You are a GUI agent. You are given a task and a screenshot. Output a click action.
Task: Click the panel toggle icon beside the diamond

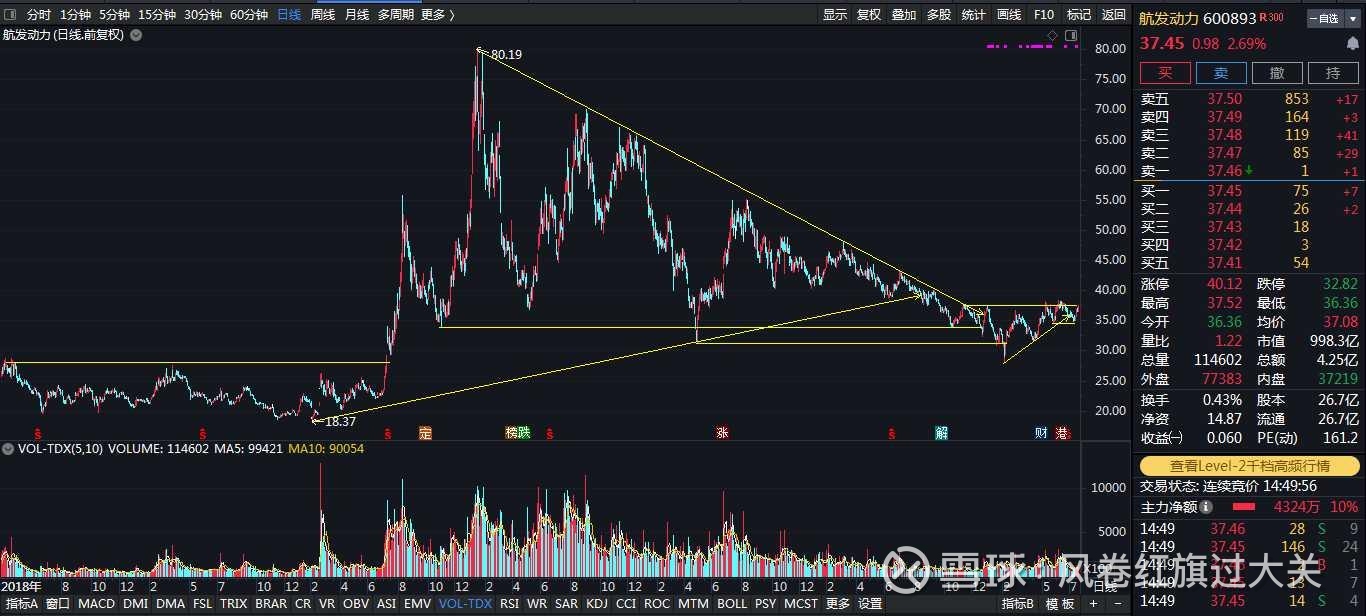pos(1071,35)
